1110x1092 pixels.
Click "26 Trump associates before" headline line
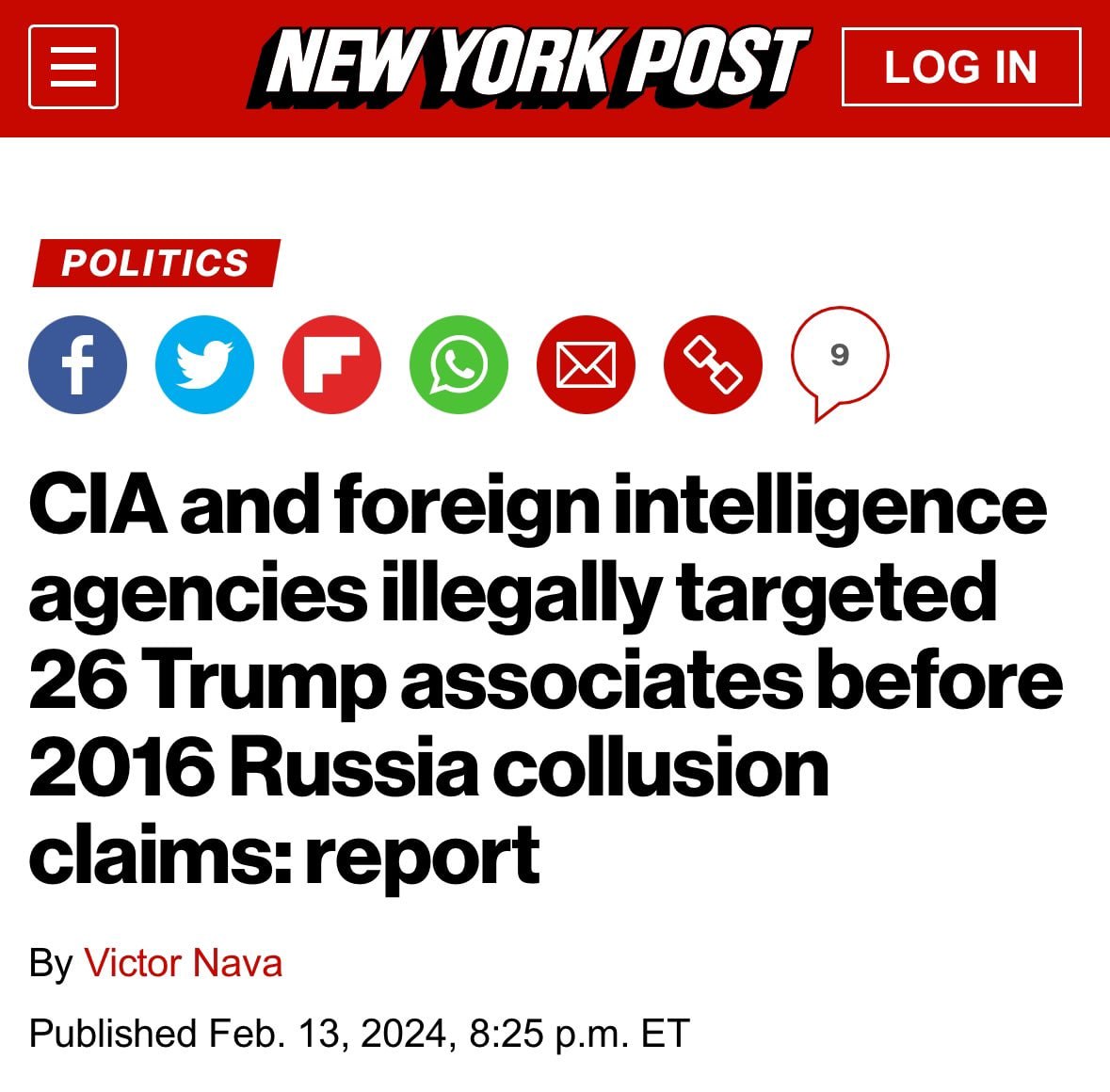coord(545,681)
